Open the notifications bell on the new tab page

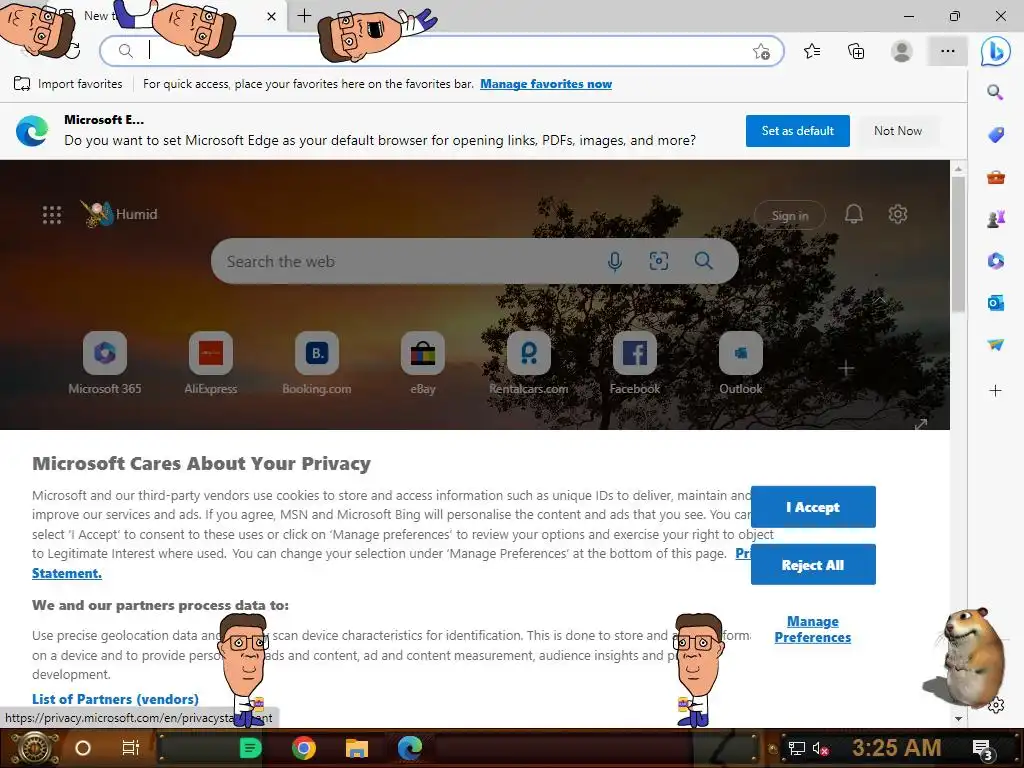(854, 214)
